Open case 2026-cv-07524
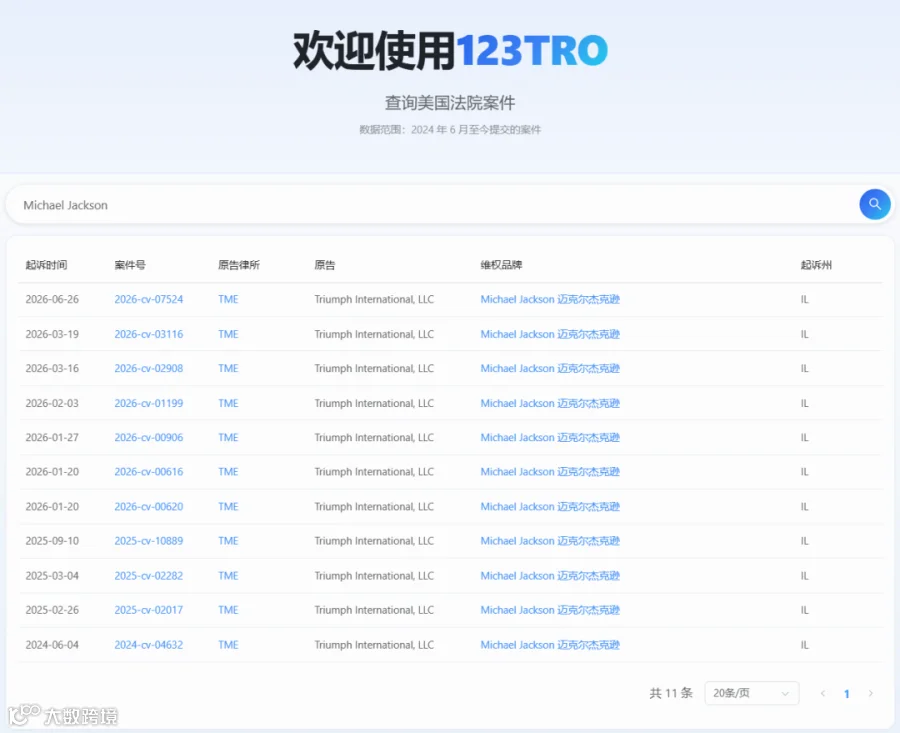The height and width of the screenshot is (733, 900). (149, 299)
